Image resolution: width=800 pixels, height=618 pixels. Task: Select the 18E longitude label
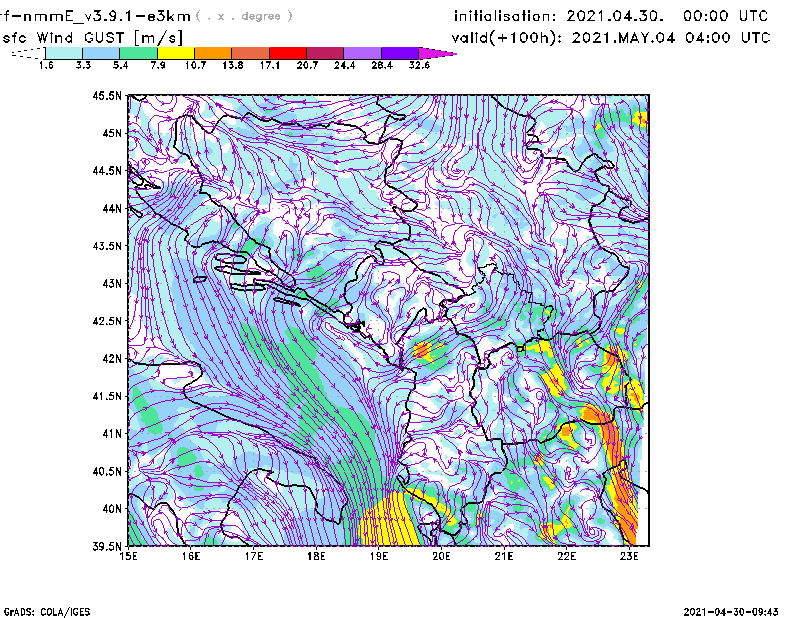click(316, 556)
